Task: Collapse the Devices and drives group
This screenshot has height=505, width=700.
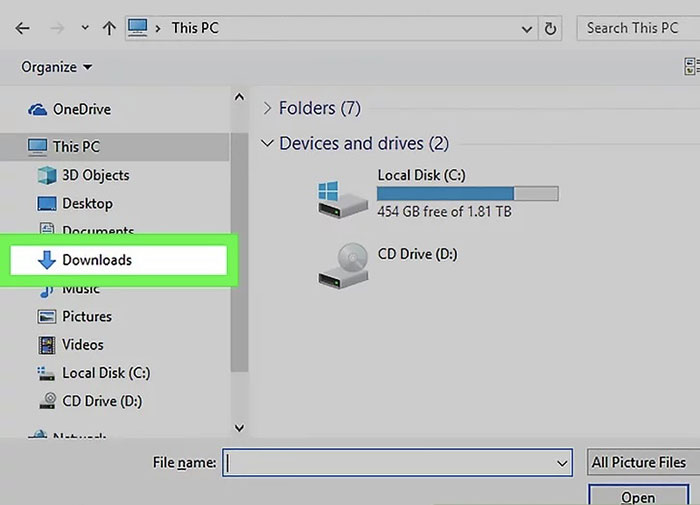Action: (267, 143)
